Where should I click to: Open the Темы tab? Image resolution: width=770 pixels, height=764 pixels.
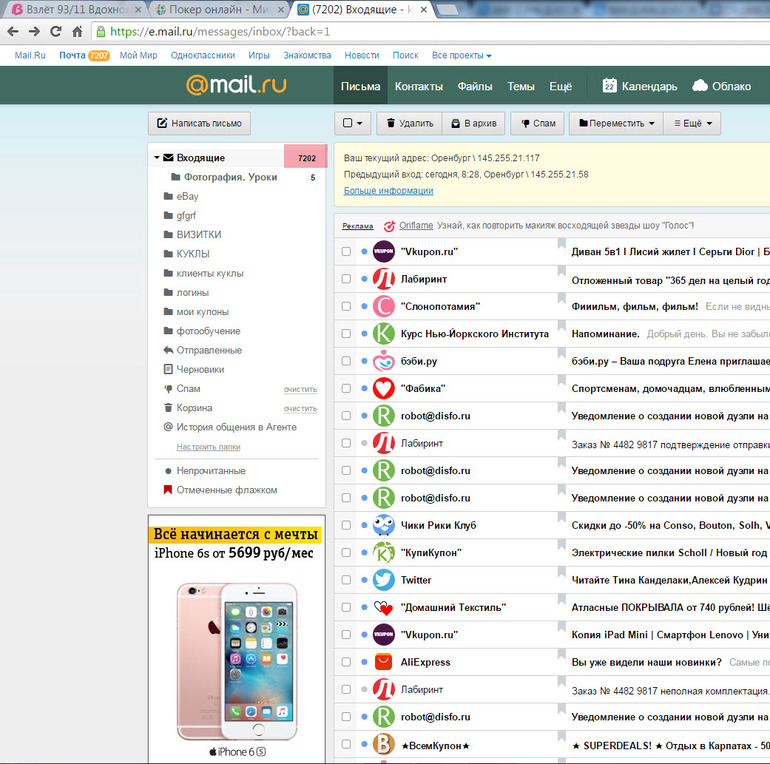pyautogui.click(x=521, y=86)
